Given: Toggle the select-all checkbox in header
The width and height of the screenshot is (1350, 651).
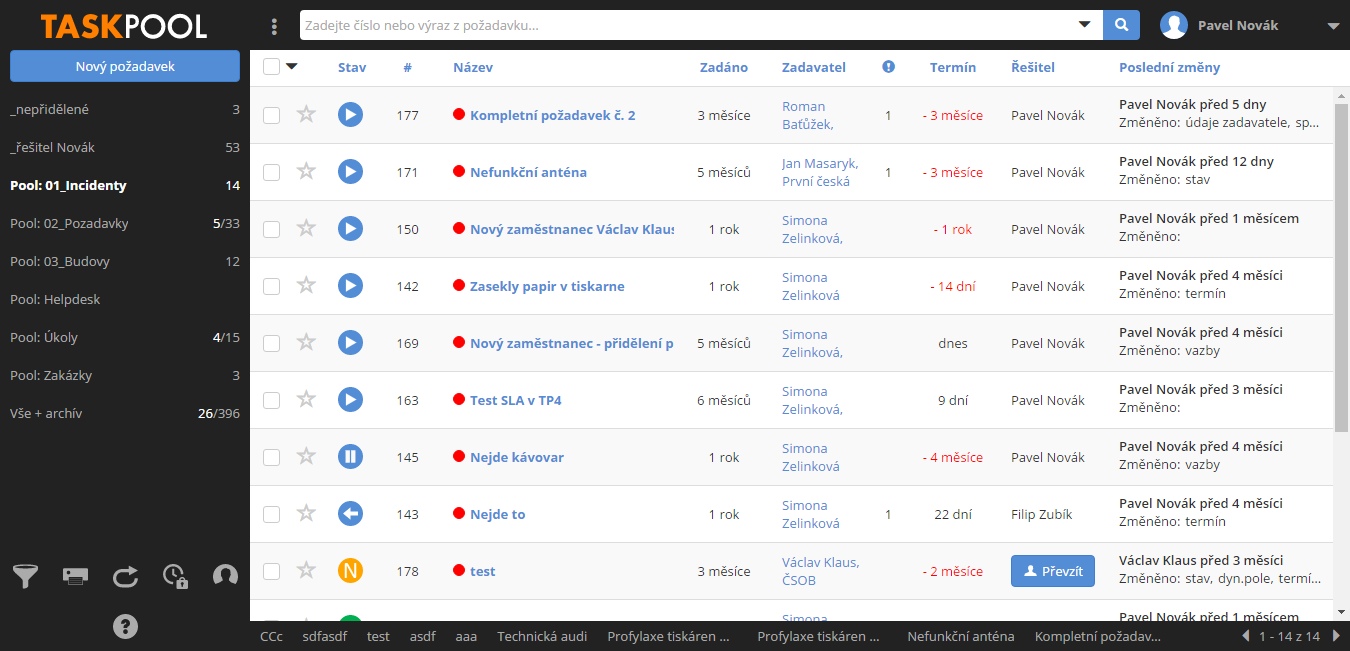Looking at the screenshot, I should click(271, 67).
